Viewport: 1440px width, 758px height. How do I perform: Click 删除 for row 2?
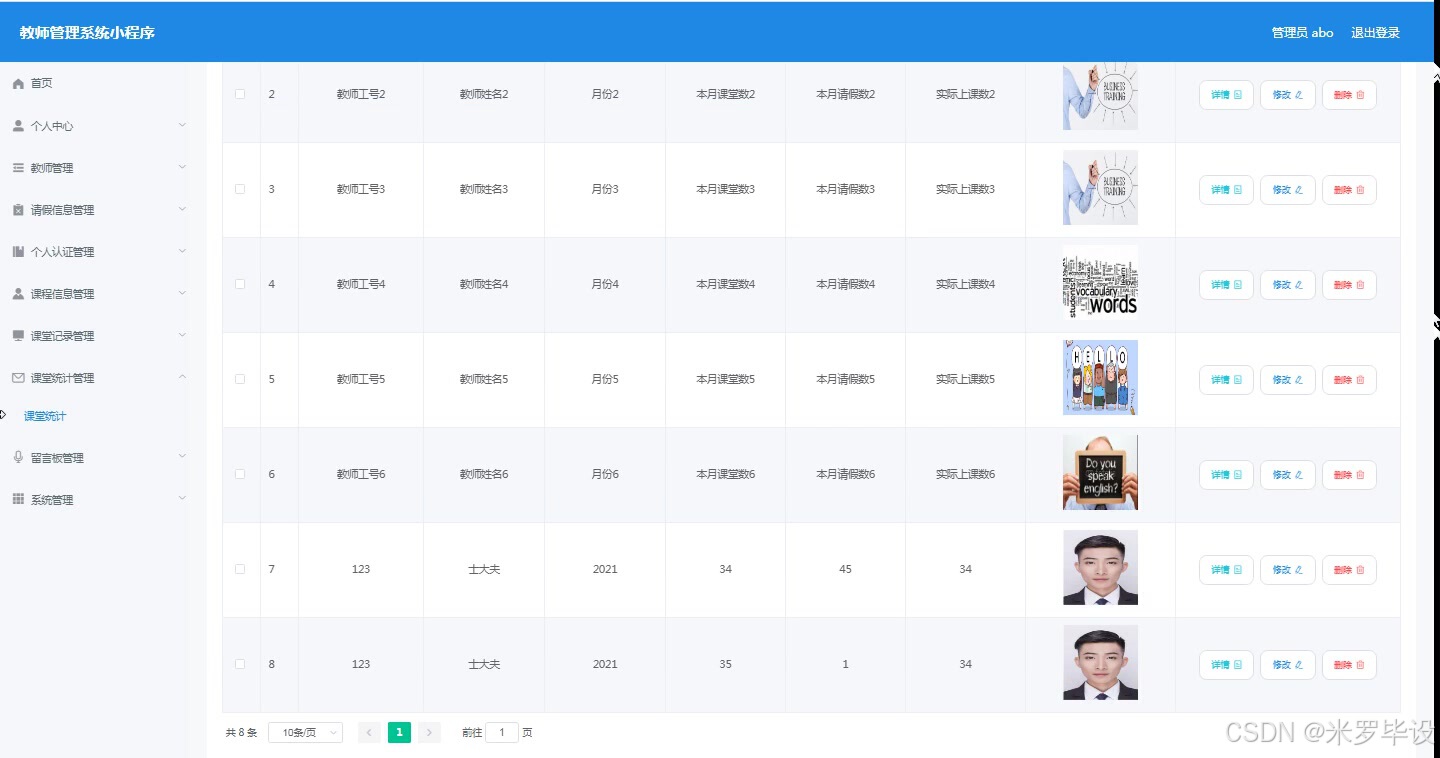pyautogui.click(x=1349, y=95)
